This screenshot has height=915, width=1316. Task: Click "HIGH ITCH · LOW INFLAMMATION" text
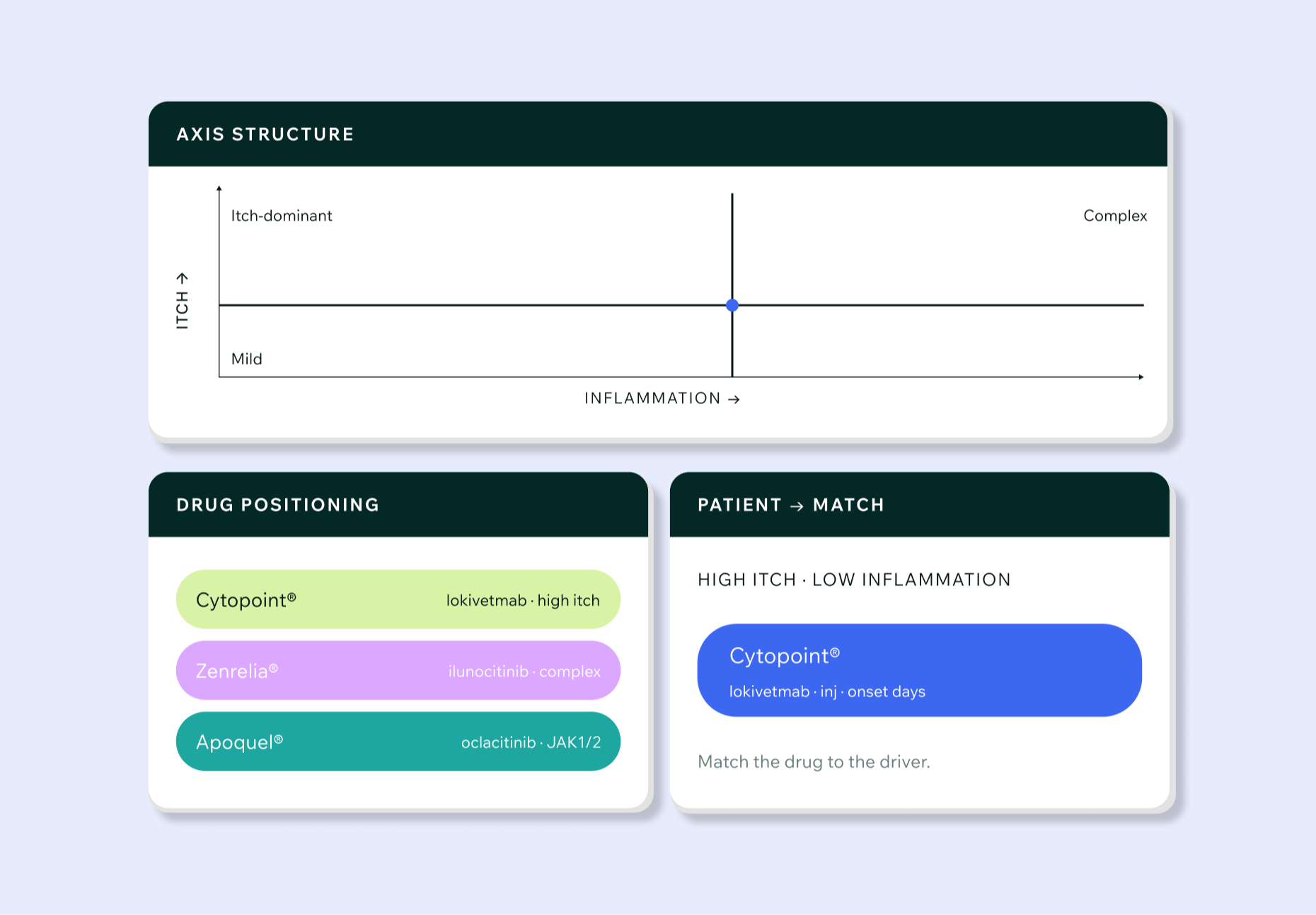tap(854, 580)
